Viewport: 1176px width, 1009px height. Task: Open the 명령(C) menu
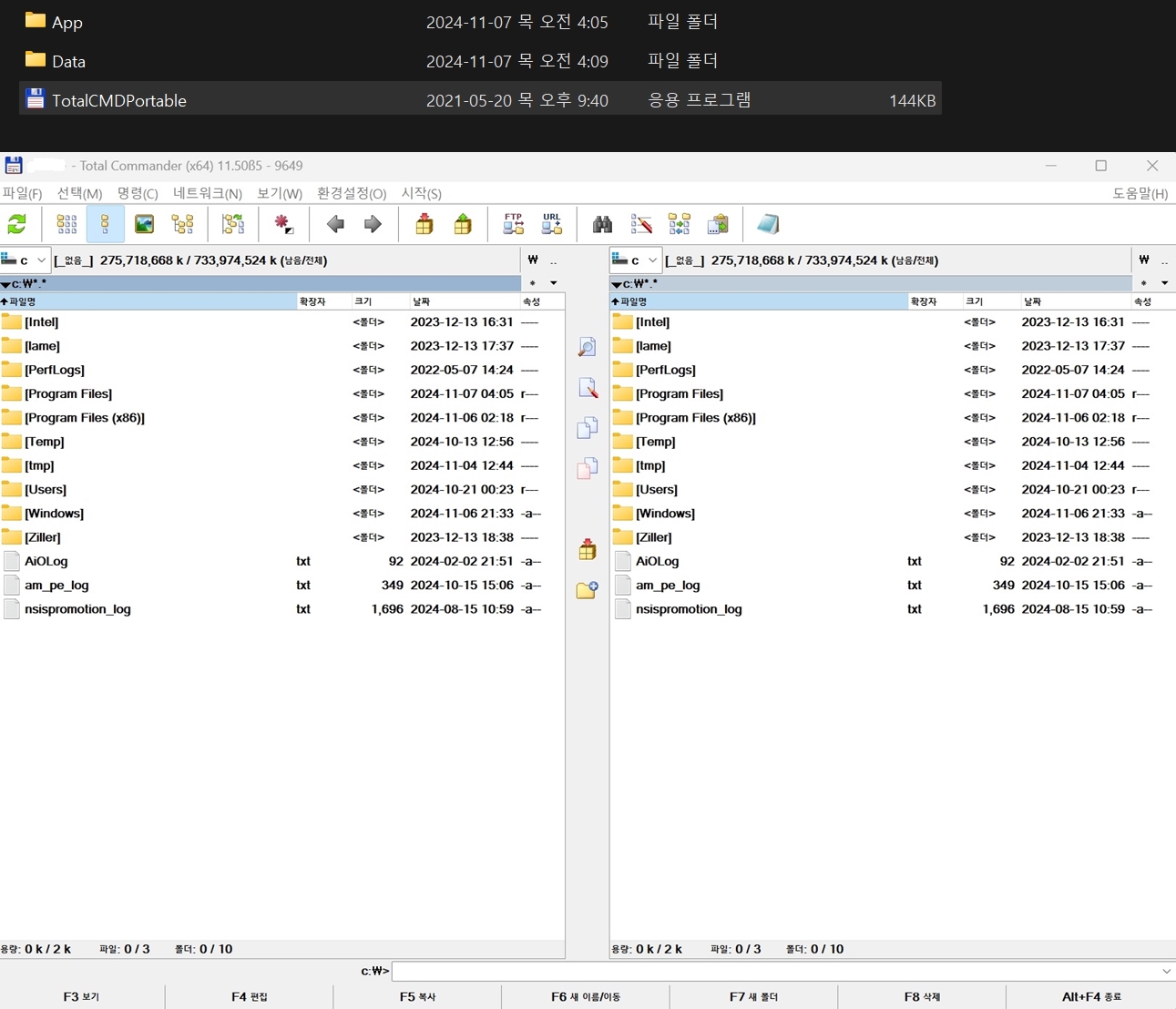[x=138, y=193]
